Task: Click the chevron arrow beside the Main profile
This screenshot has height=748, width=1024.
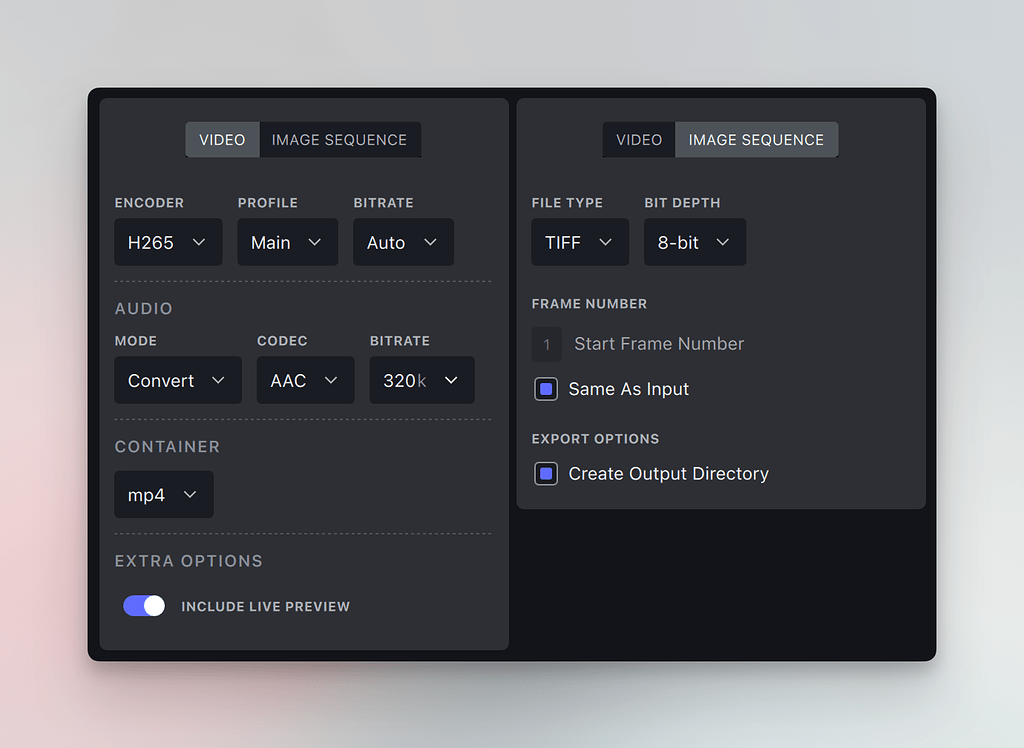Action: tap(315, 243)
